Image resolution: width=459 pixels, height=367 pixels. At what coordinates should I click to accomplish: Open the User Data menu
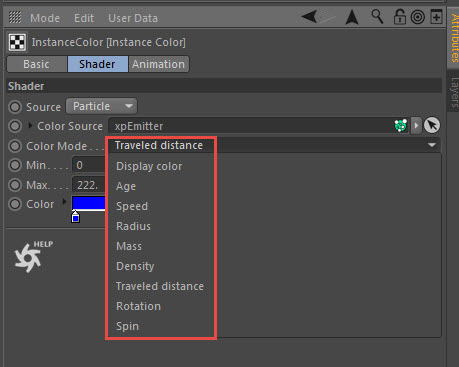(133, 18)
